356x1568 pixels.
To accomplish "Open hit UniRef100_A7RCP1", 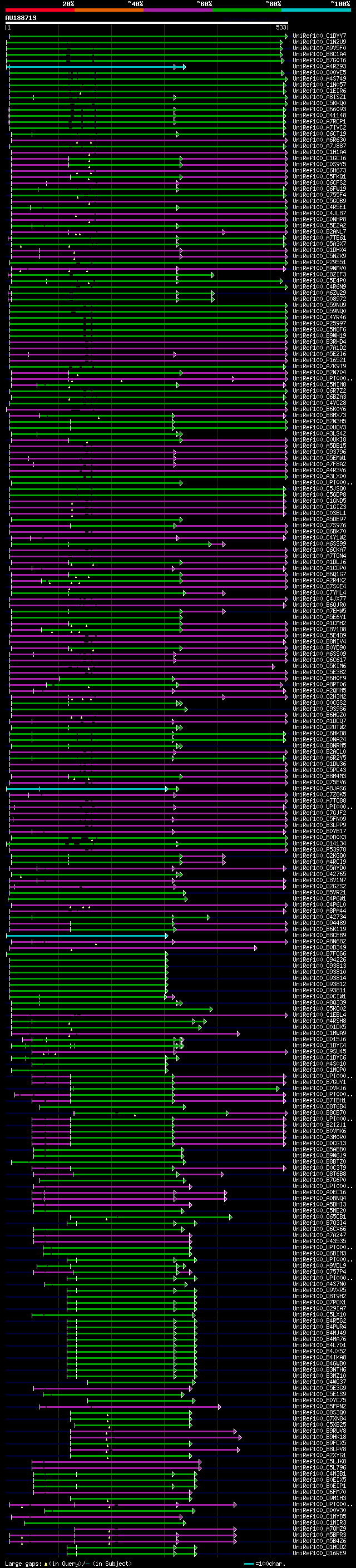I will click(x=319, y=122).
